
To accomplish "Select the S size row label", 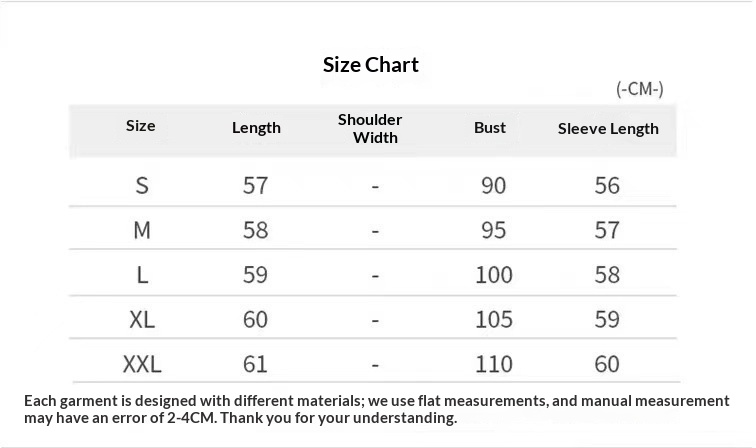I will click(x=142, y=185).
